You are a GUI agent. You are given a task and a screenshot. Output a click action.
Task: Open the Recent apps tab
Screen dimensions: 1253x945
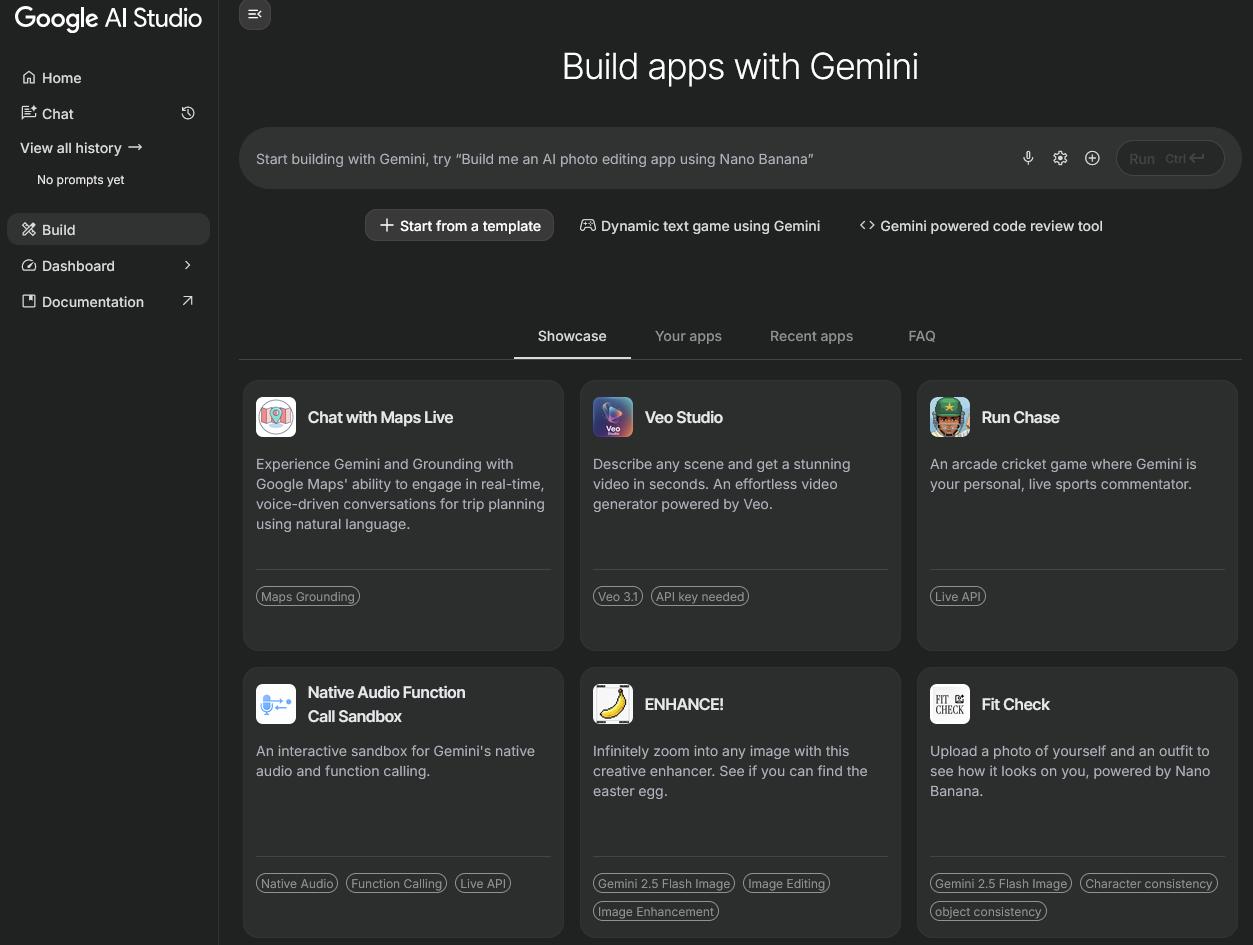(x=811, y=336)
